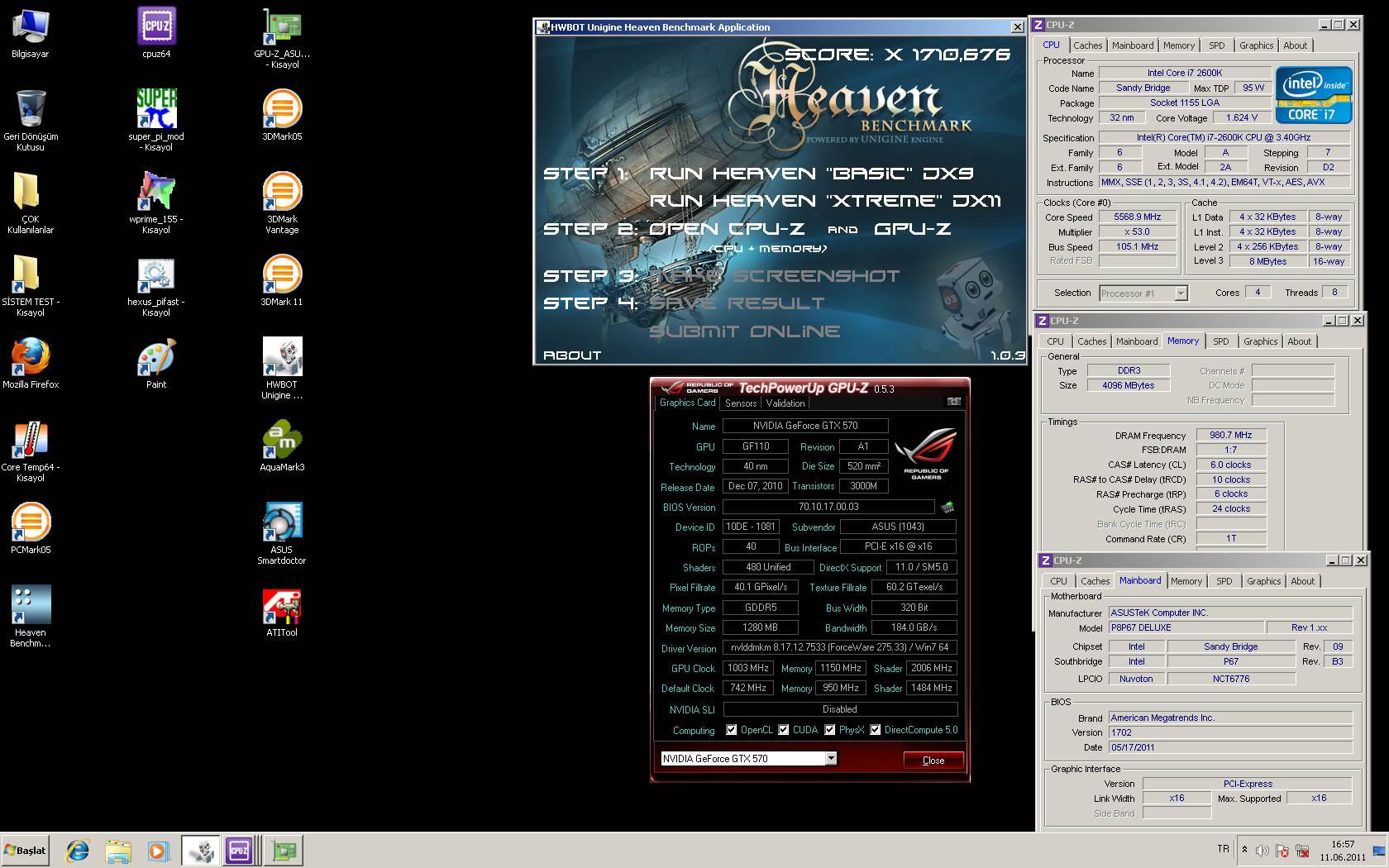Image resolution: width=1389 pixels, height=868 pixels.
Task: Open Core Temp64 shortcut
Action: (31, 451)
